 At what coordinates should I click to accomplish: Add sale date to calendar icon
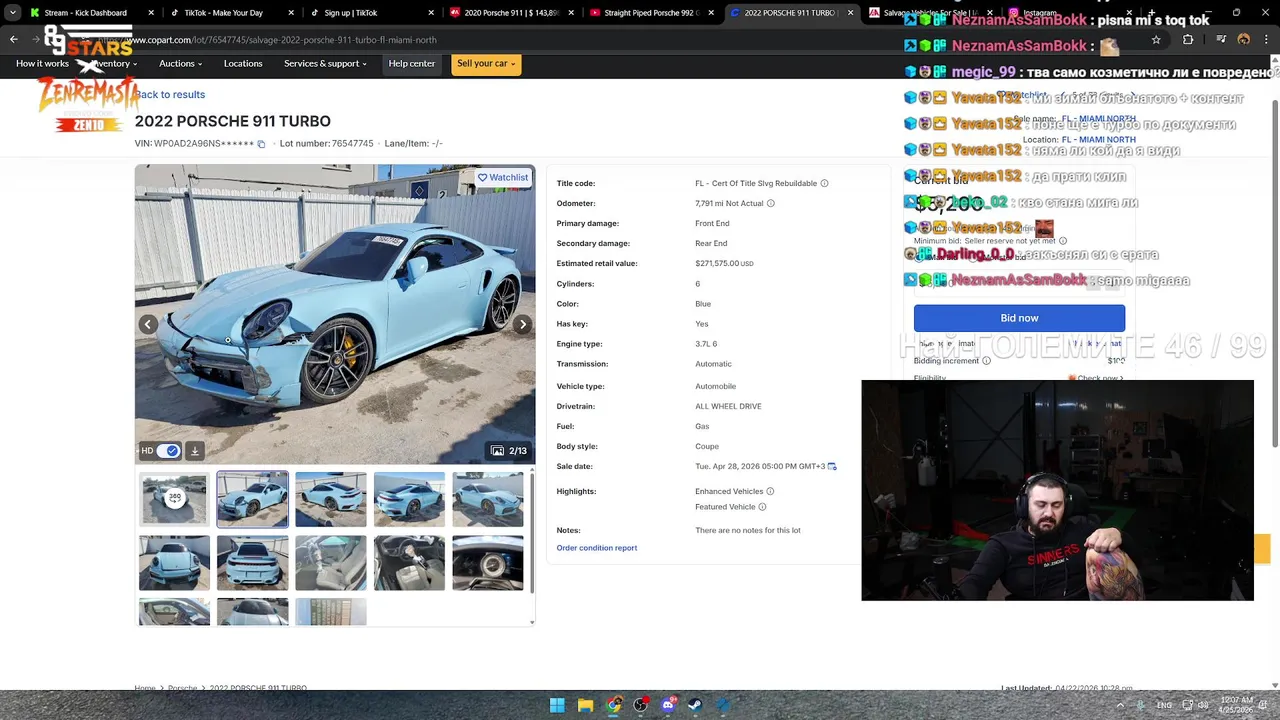(x=832, y=467)
